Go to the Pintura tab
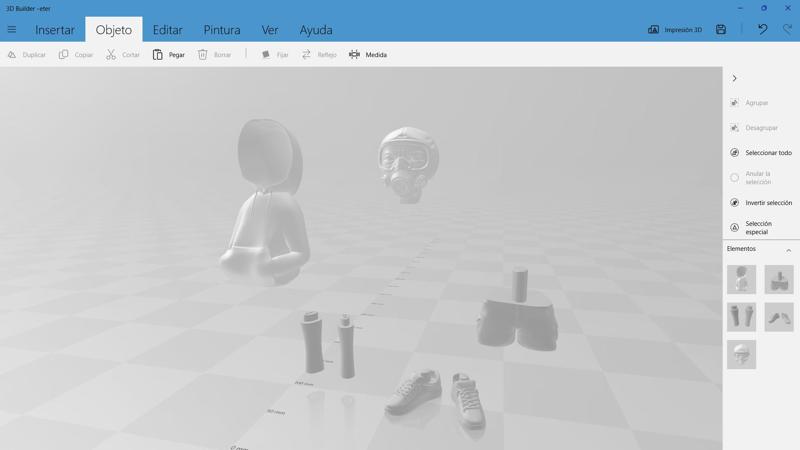 (222, 30)
